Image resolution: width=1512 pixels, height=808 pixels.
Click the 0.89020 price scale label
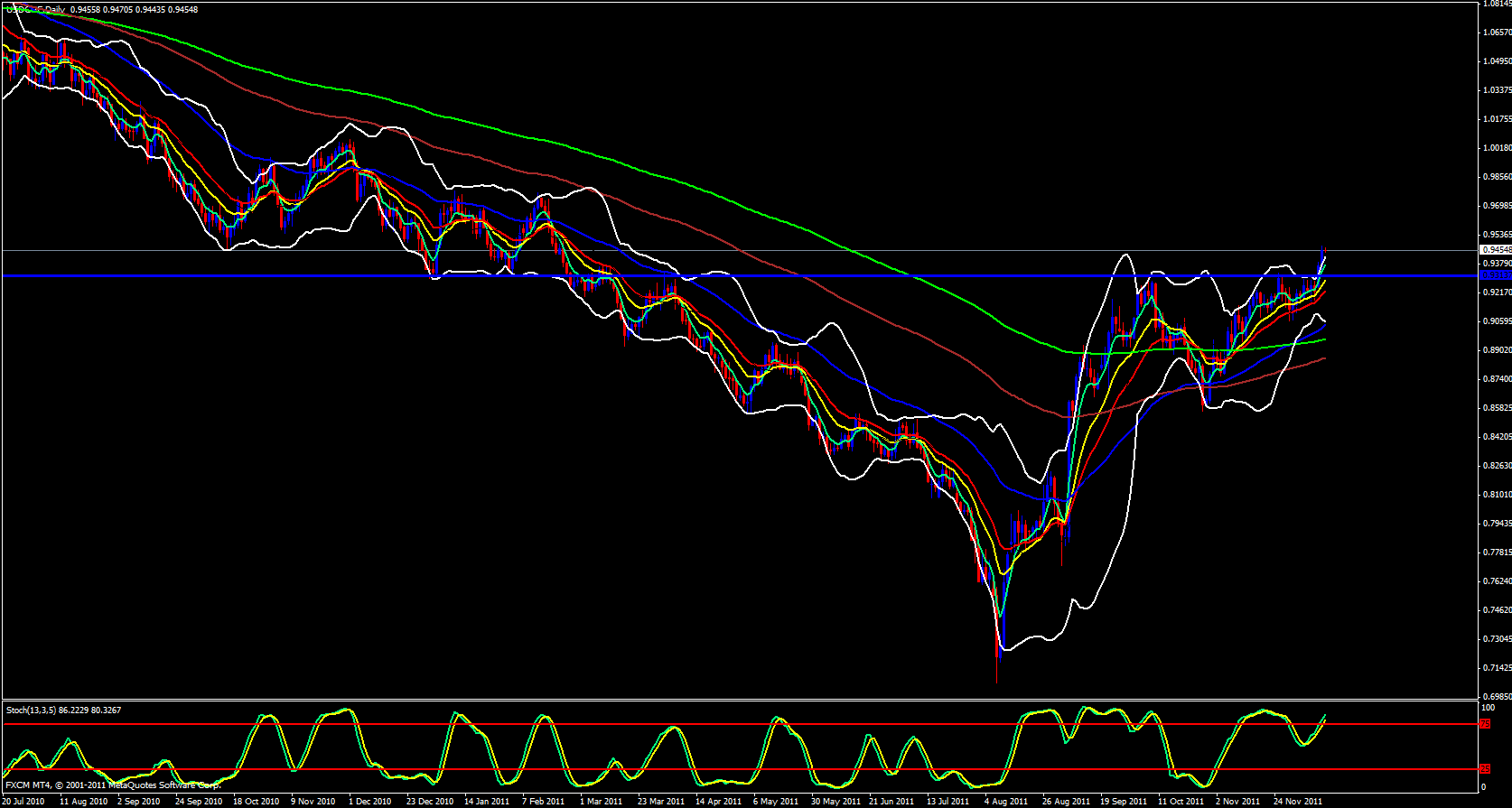pyautogui.click(x=1496, y=350)
